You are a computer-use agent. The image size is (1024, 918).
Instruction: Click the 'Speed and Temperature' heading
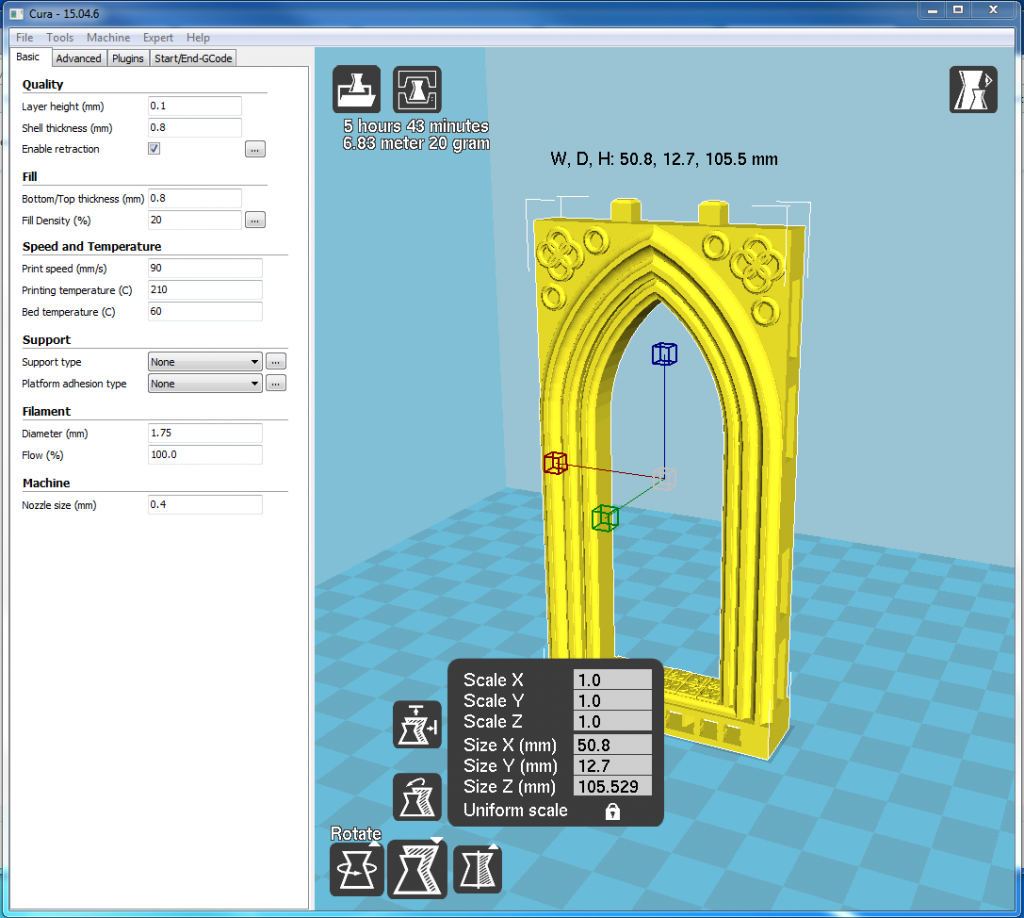[x=91, y=246]
